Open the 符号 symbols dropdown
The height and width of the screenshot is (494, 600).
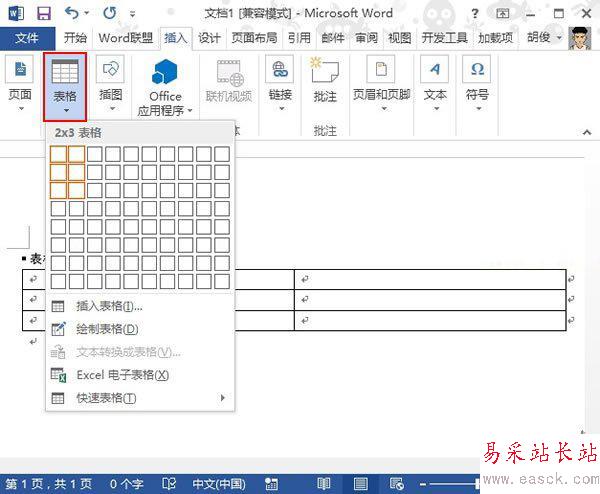(x=477, y=83)
